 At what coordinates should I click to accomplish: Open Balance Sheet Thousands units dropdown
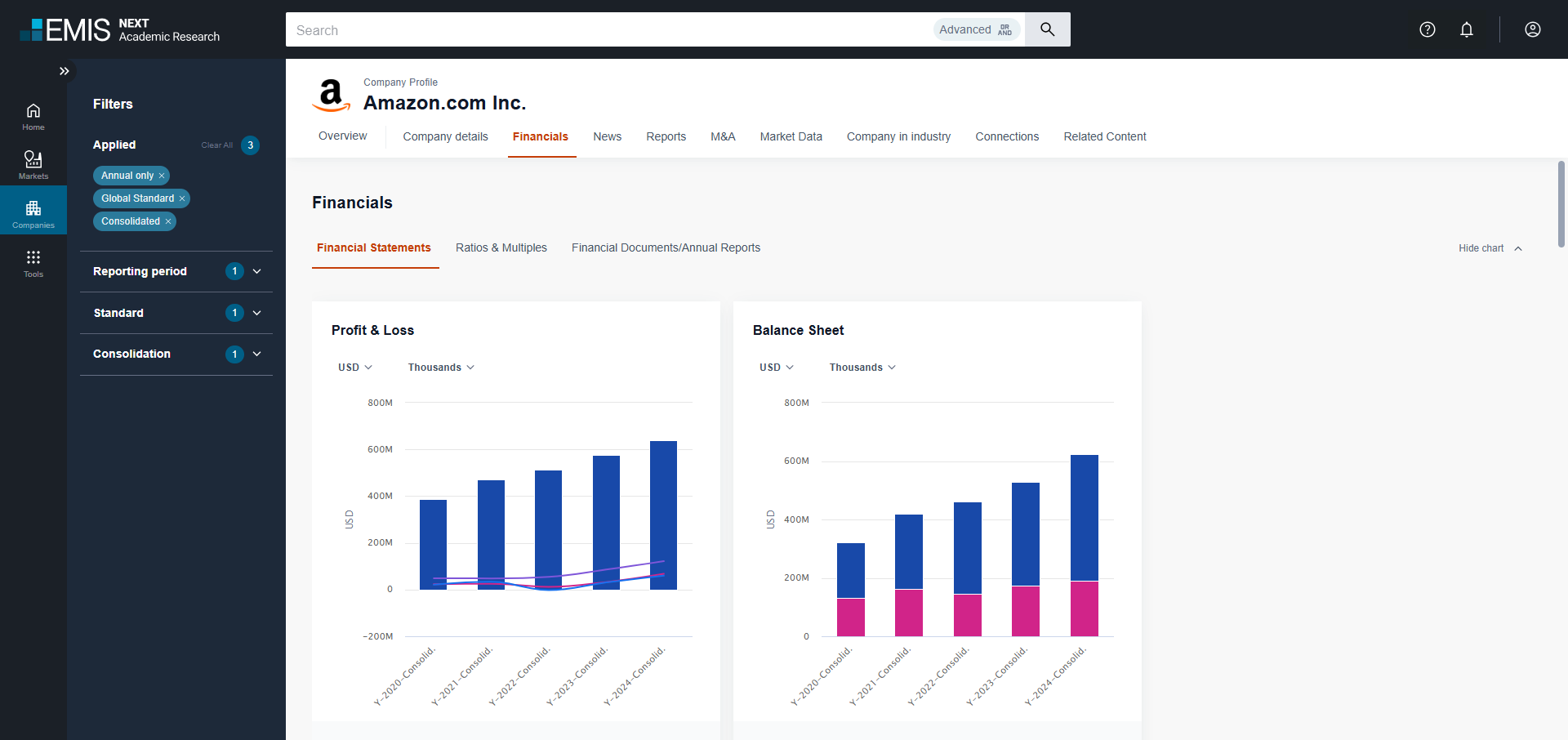[x=862, y=368]
